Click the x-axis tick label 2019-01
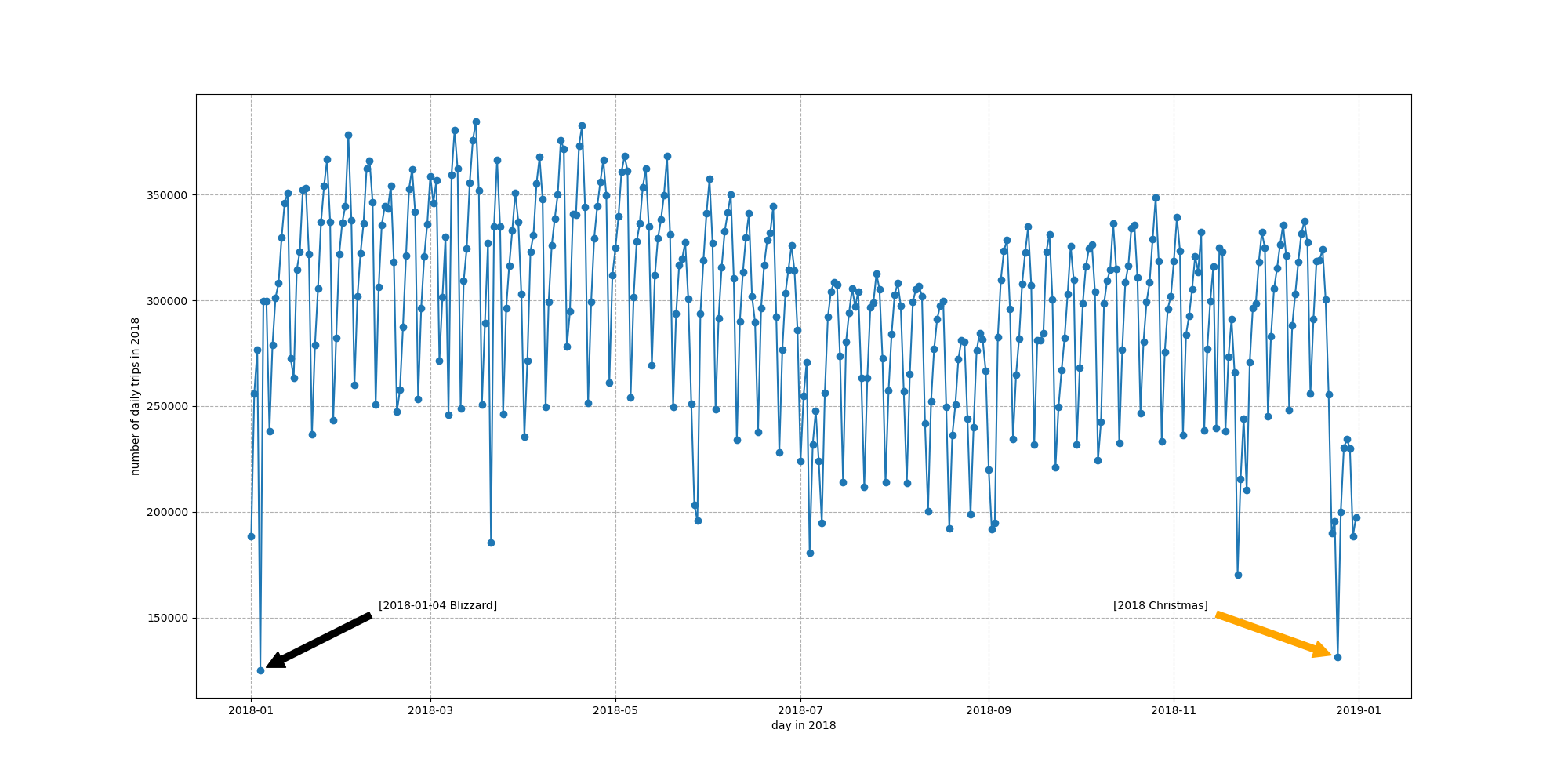This screenshot has width=1568, height=784. [x=1359, y=710]
